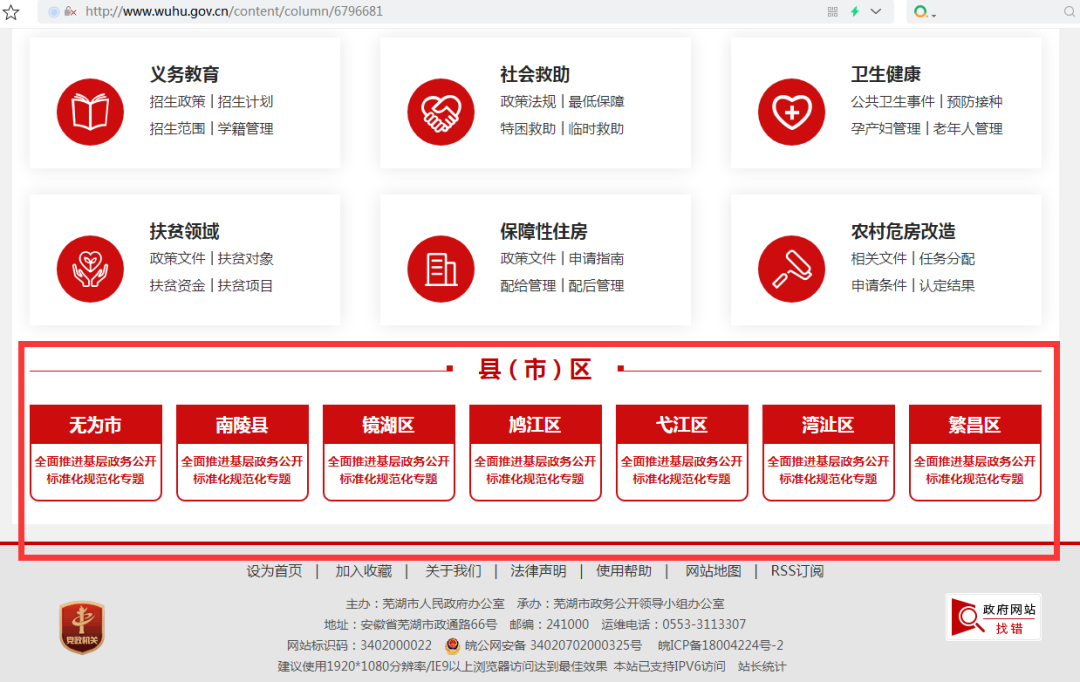The image size is (1080, 682).
Task: Open RSS订阅 footer link
Action: [797, 571]
